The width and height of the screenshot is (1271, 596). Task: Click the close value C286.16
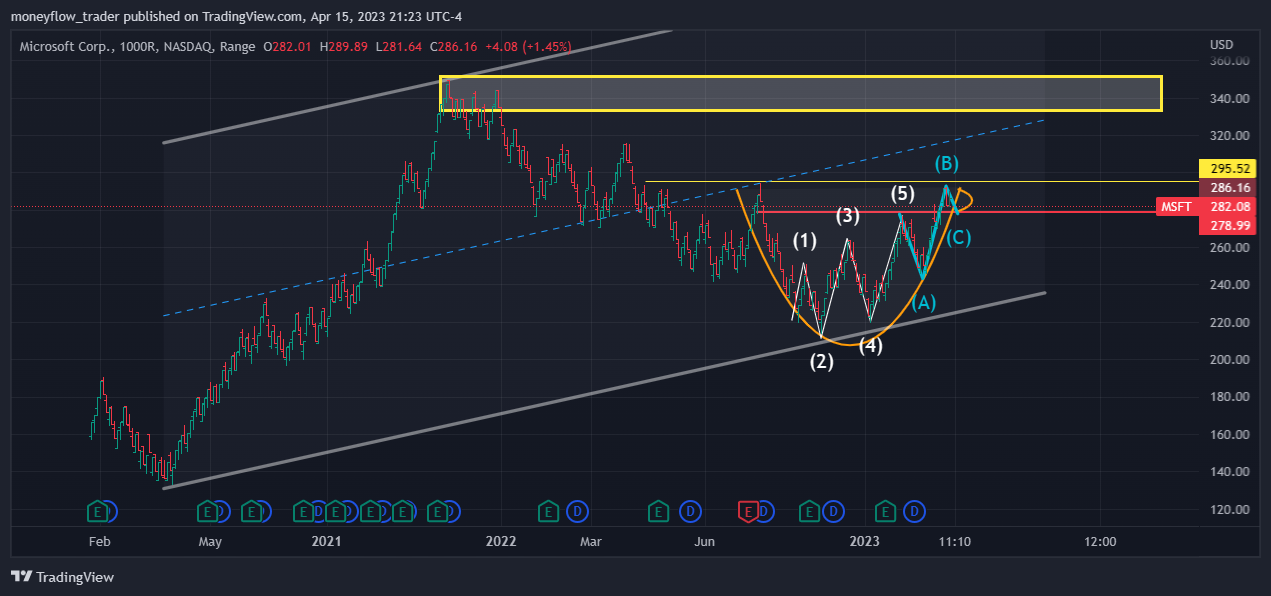click(x=454, y=46)
